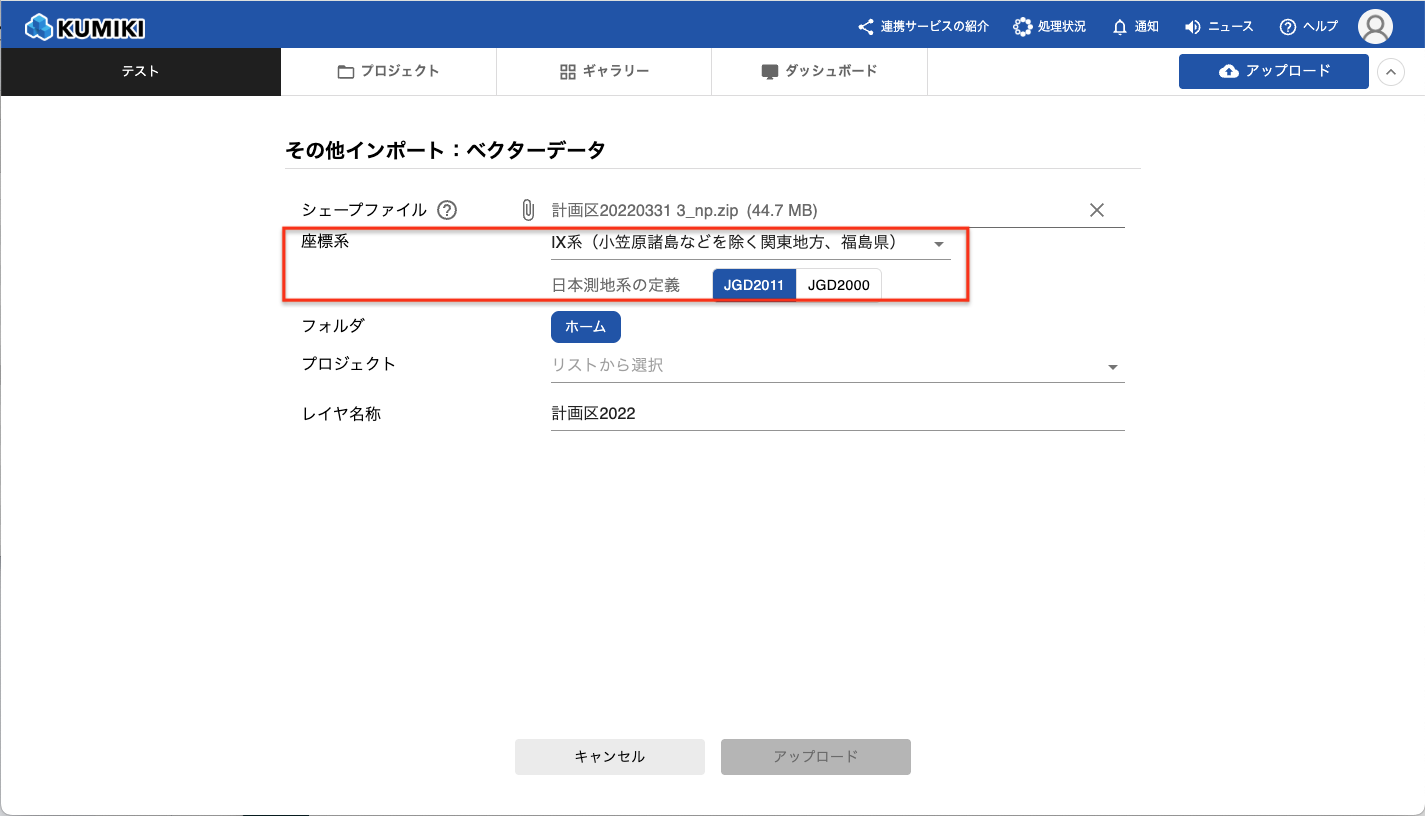Open the user account avatar

1376,27
